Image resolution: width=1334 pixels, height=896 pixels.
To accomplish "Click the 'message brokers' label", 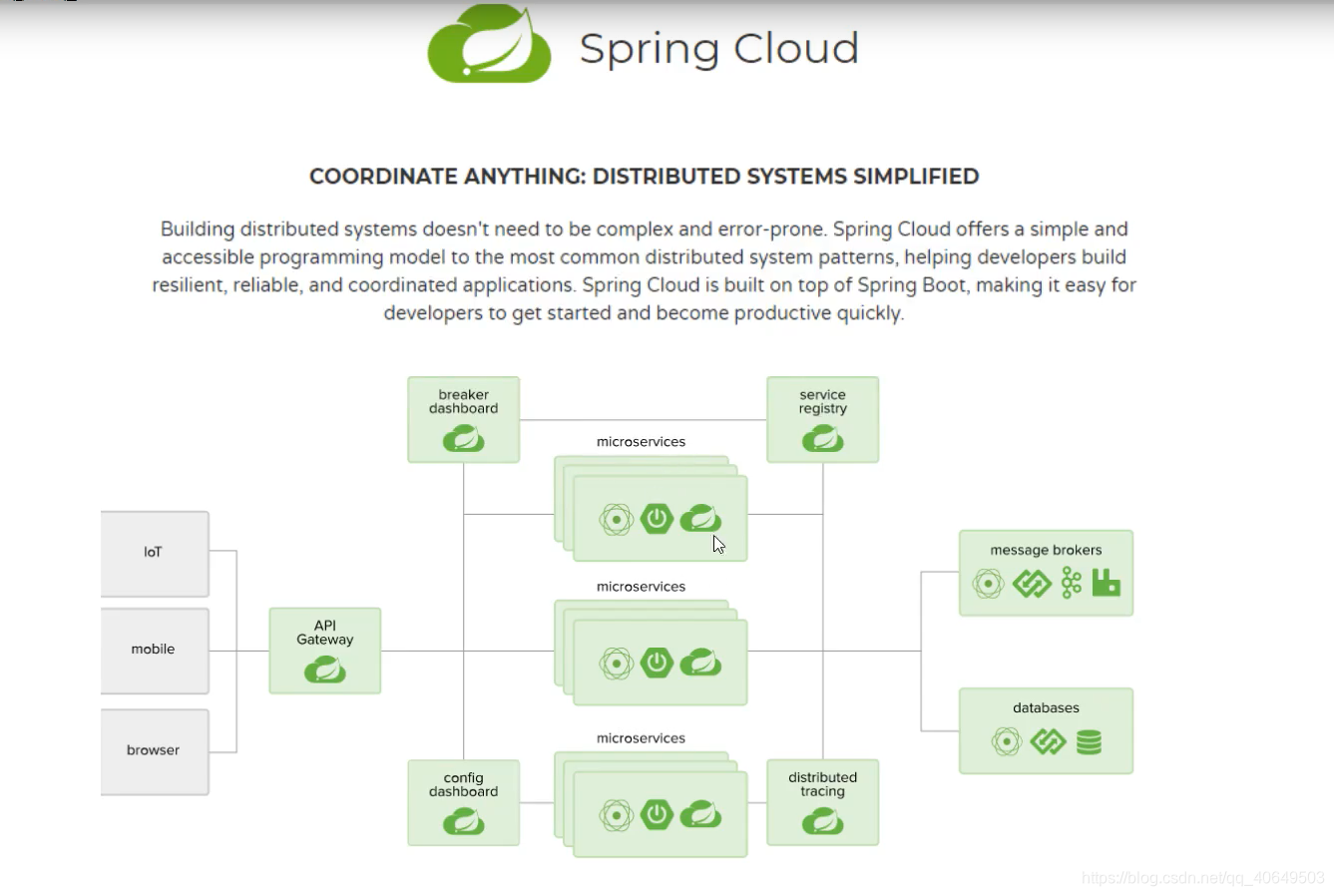I will click(x=1046, y=550).
